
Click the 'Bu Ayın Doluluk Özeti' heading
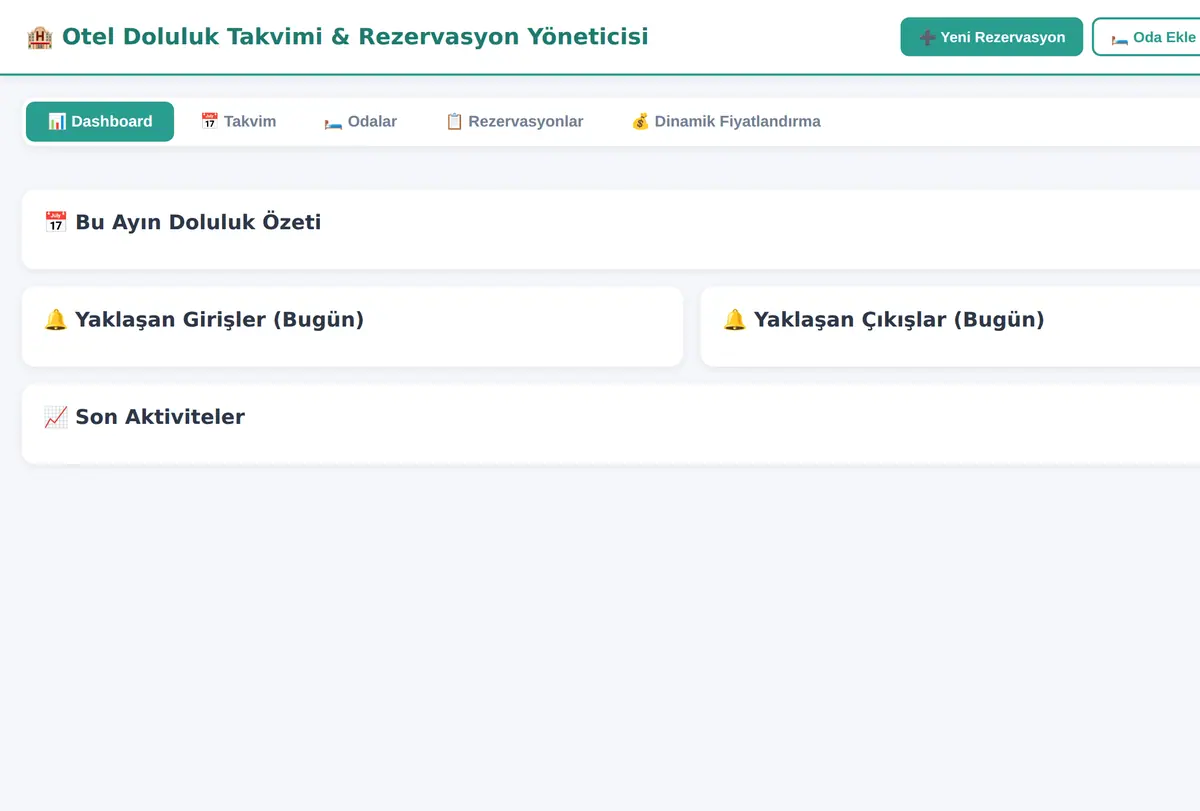point(198,222)
